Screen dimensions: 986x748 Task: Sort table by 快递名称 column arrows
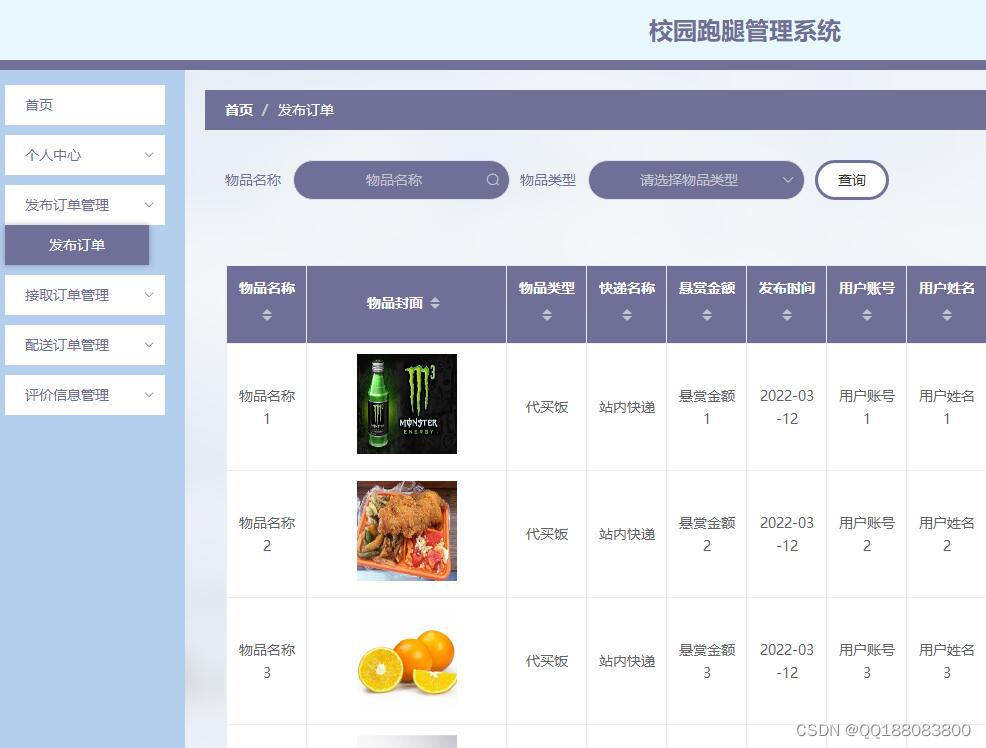click(627, 315)
